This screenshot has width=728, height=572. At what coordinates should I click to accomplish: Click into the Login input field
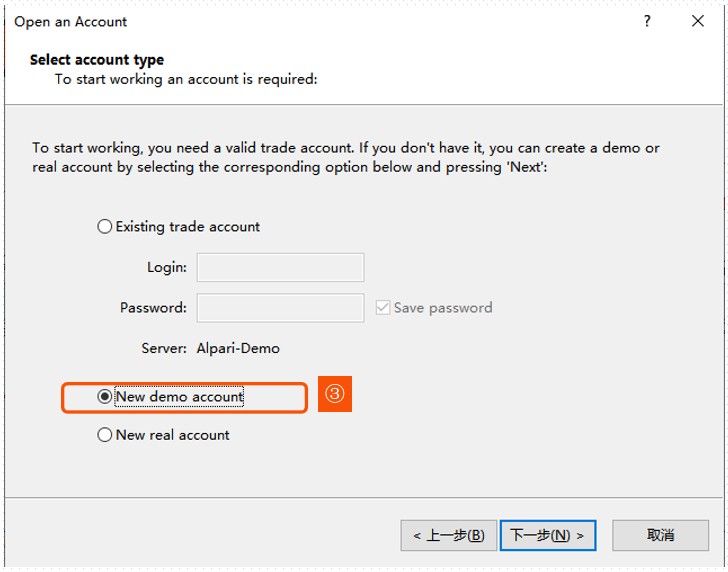(280, 267)
